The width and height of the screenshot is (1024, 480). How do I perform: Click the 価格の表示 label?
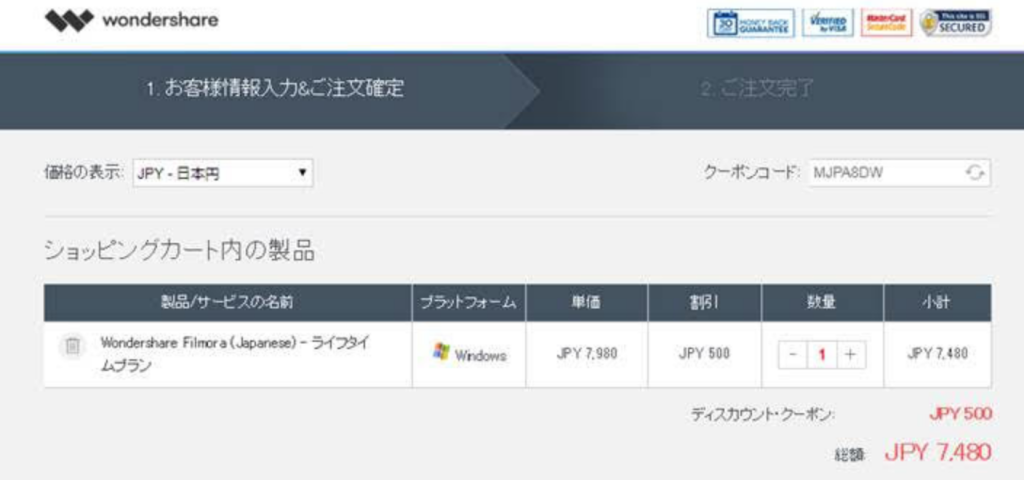pyautogui.click(x=84, y=172)
